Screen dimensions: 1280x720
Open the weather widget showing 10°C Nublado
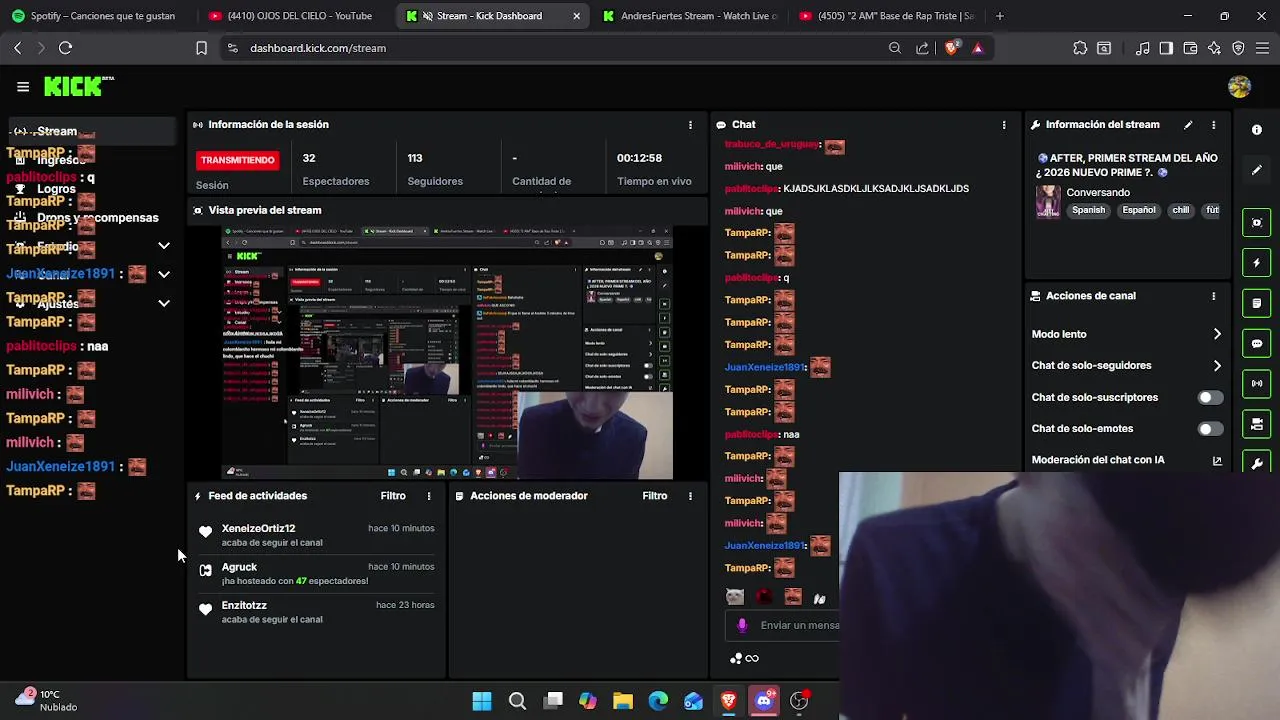(46, 700)
